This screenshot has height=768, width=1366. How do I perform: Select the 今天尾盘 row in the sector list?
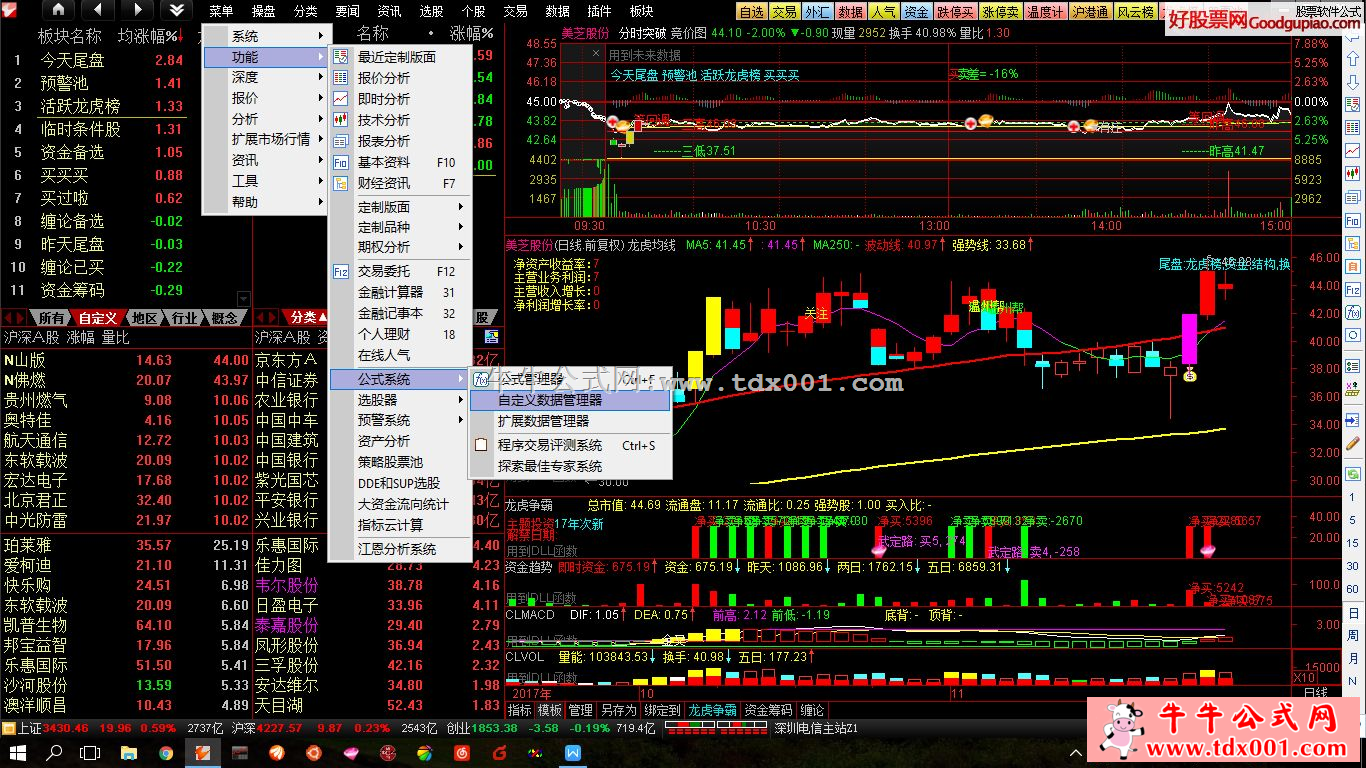pyautogui.click(x=72, y=60)
